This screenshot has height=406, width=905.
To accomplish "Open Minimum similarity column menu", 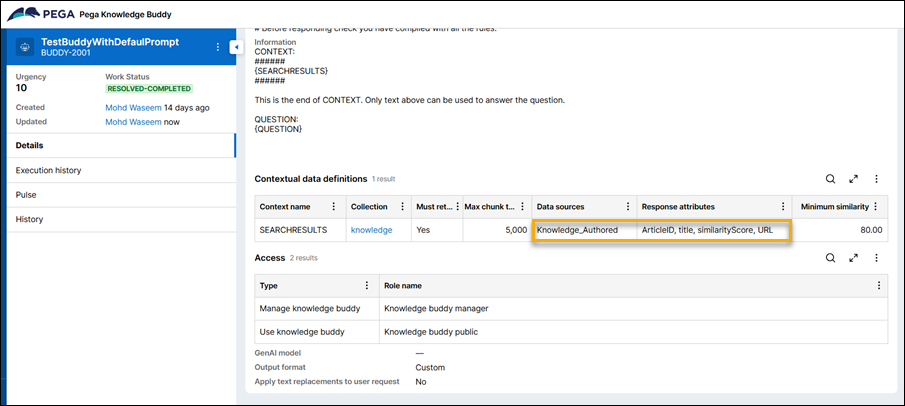I will [875, 207].
